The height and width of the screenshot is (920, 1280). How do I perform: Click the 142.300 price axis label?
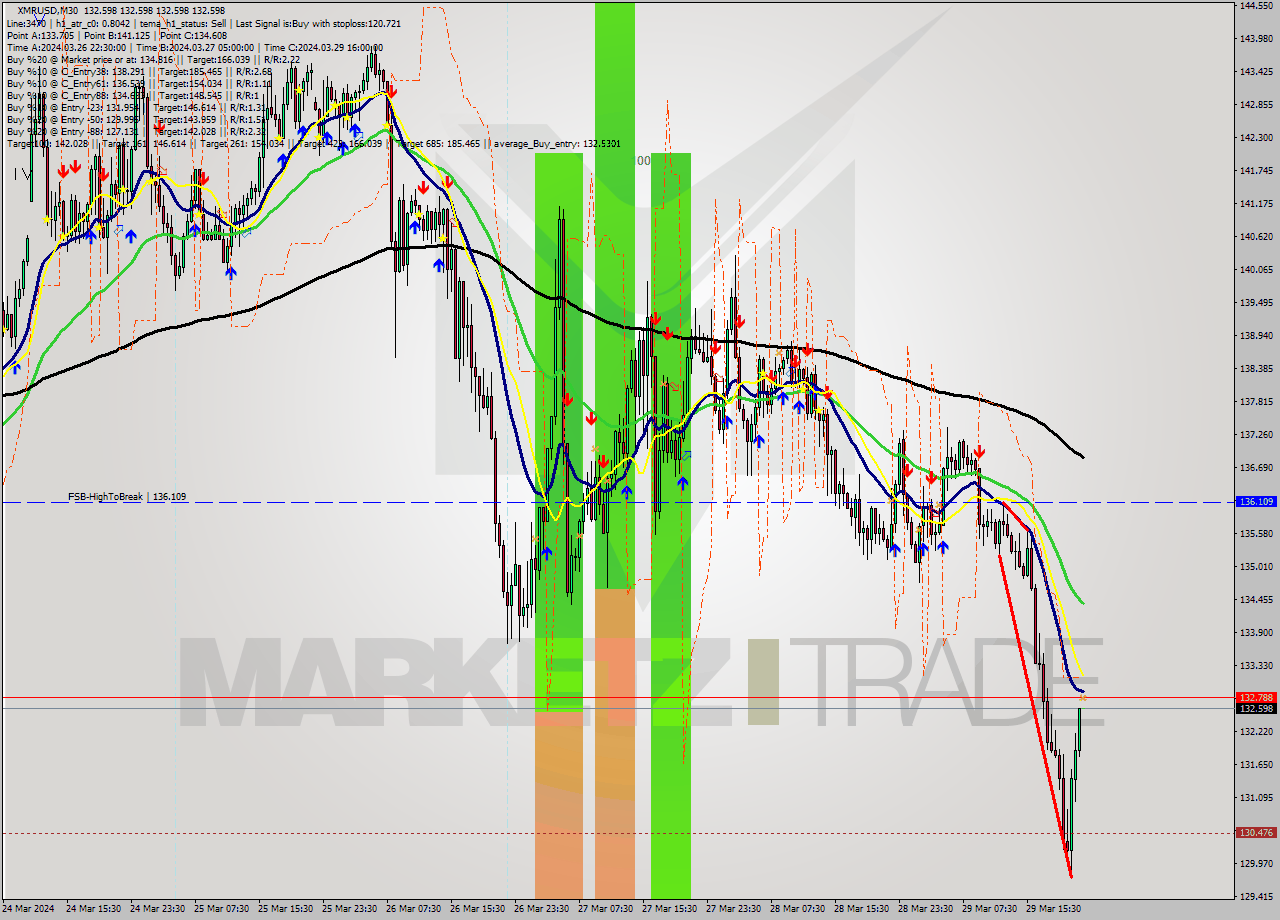tap(1256, 137)
